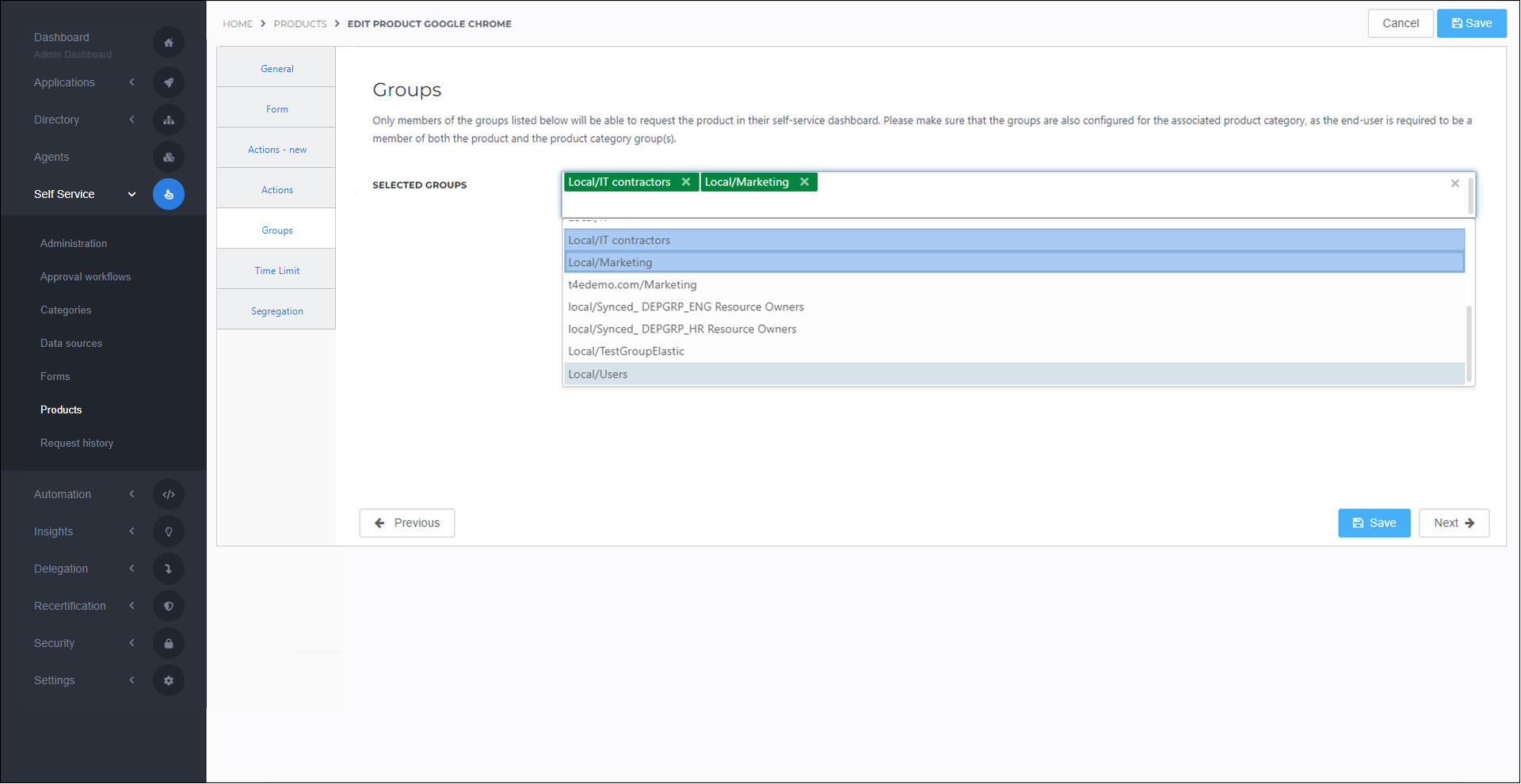The image size is (1521, 784).
Task: Open the Time Limit tab
Action: coord(276,270)
